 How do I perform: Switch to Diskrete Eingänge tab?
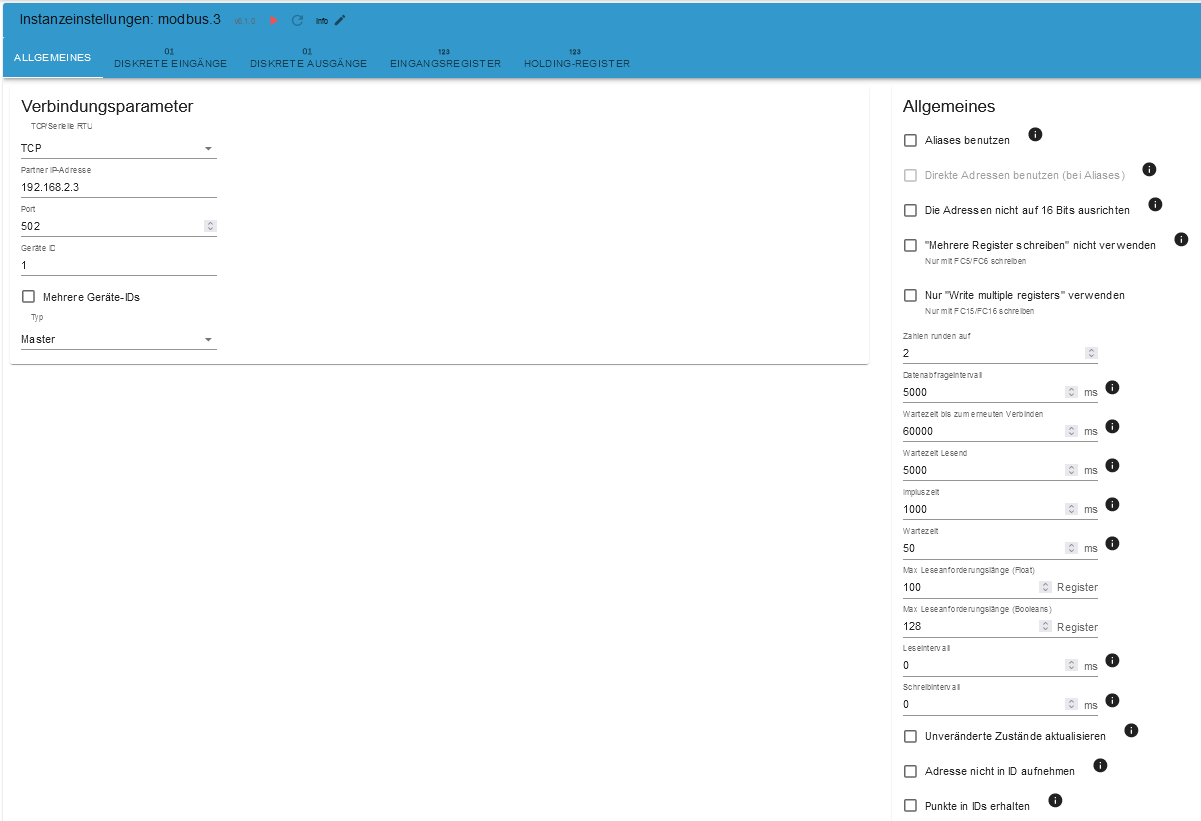tap(170, 58)
